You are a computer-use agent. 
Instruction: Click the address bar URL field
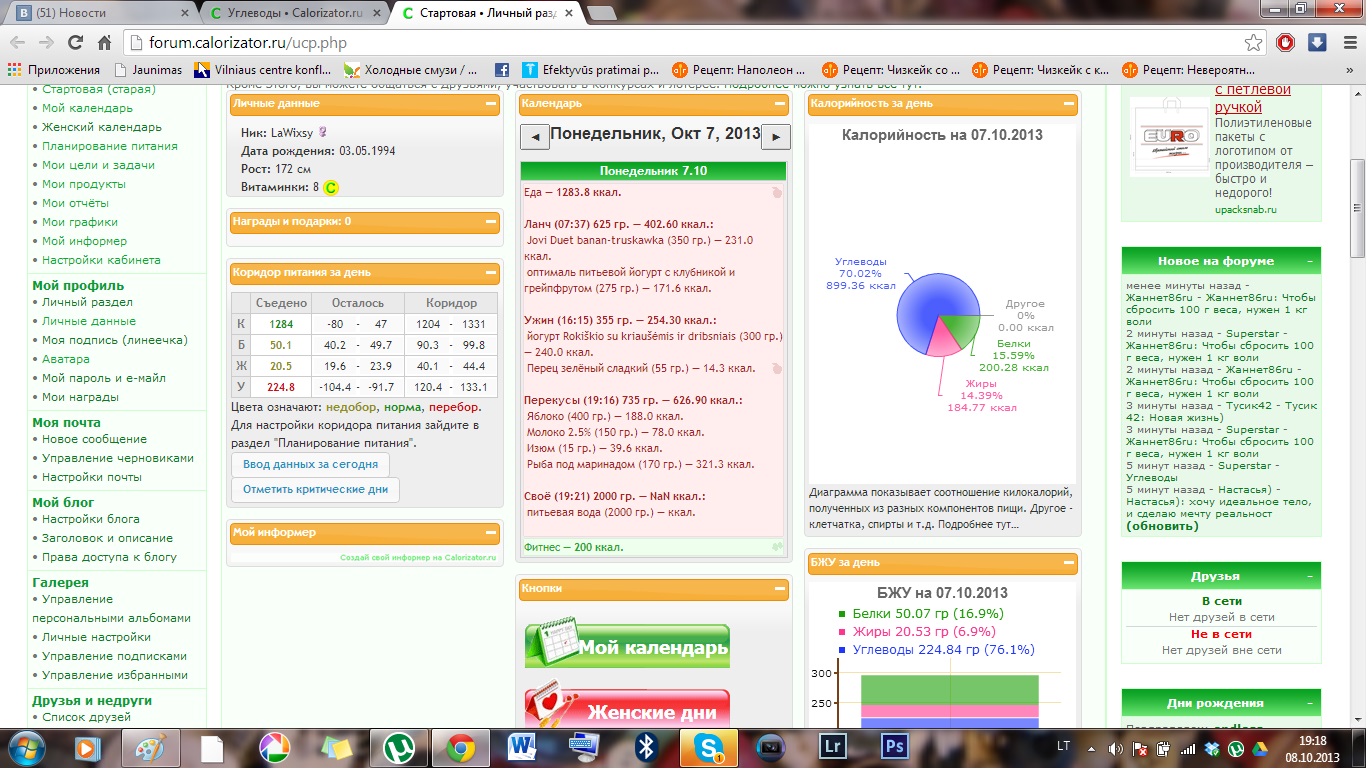690,43
